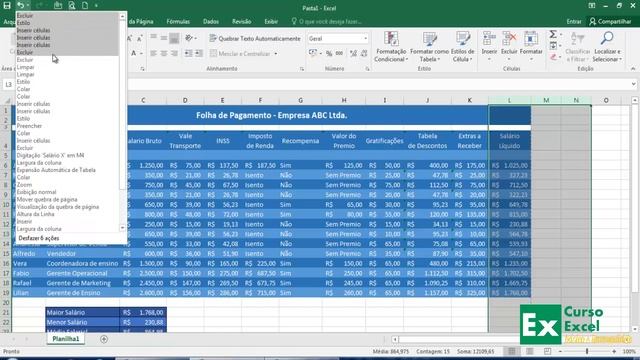Open the Revisão ribbon tab

[x=242, y=21]
